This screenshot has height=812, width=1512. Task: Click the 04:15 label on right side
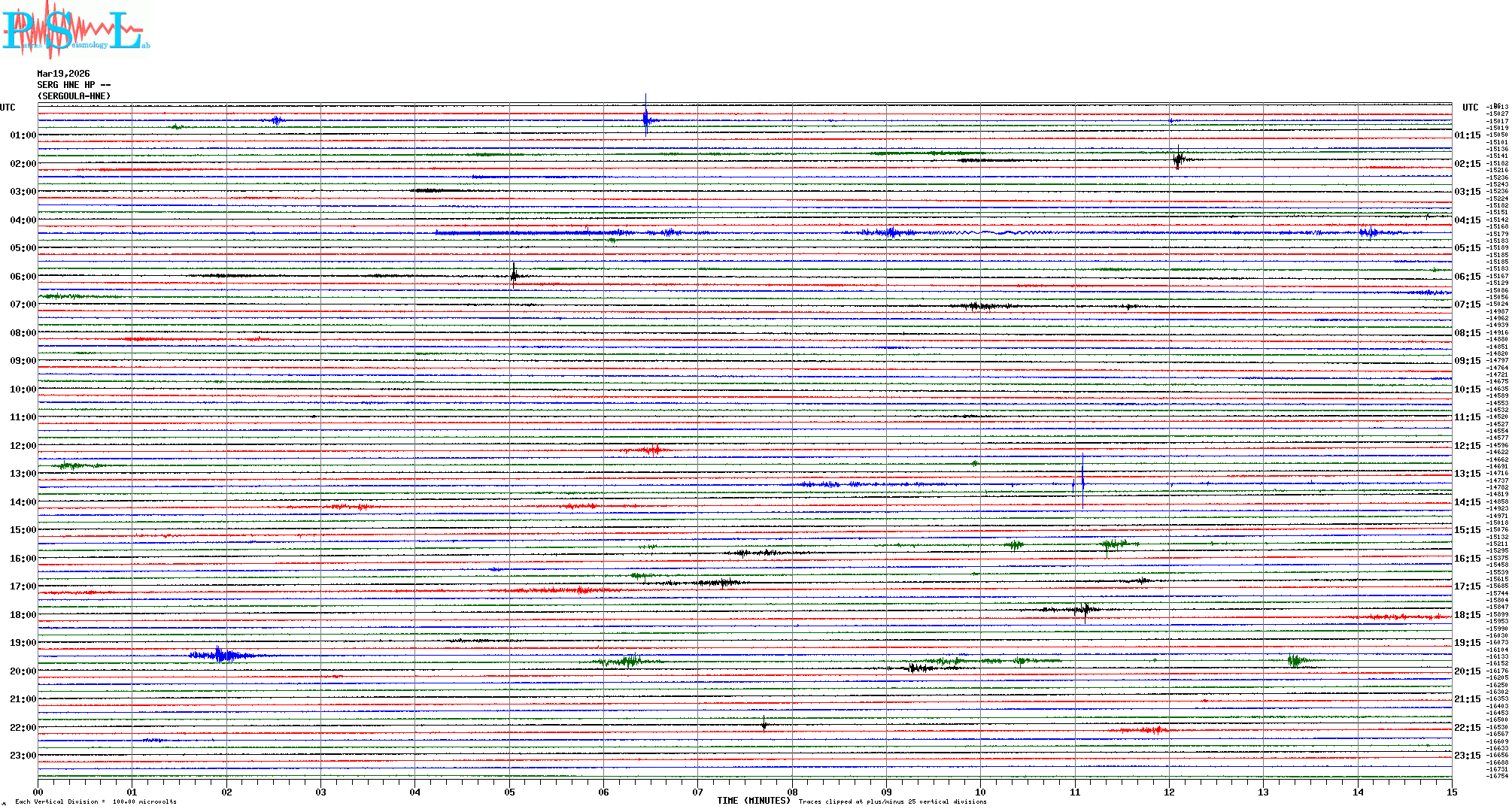pyautogui.click(x=1467, y=220)
